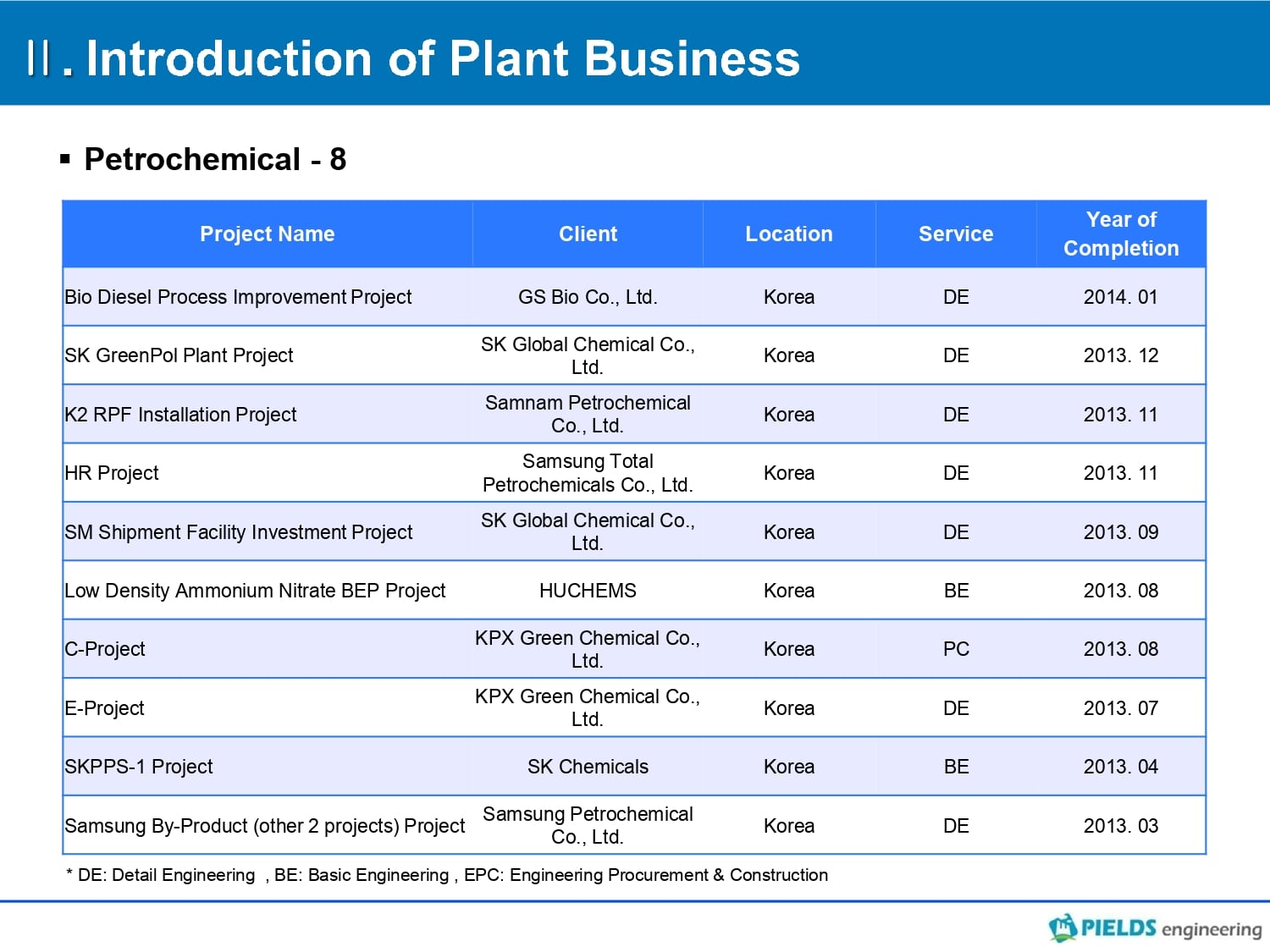Image resolution: width=1270 pixels, height=952 pixels.
Task: Click 'Samsung Petrochemical Co., Ltd.' client cell
Action: tap(588, 825)
